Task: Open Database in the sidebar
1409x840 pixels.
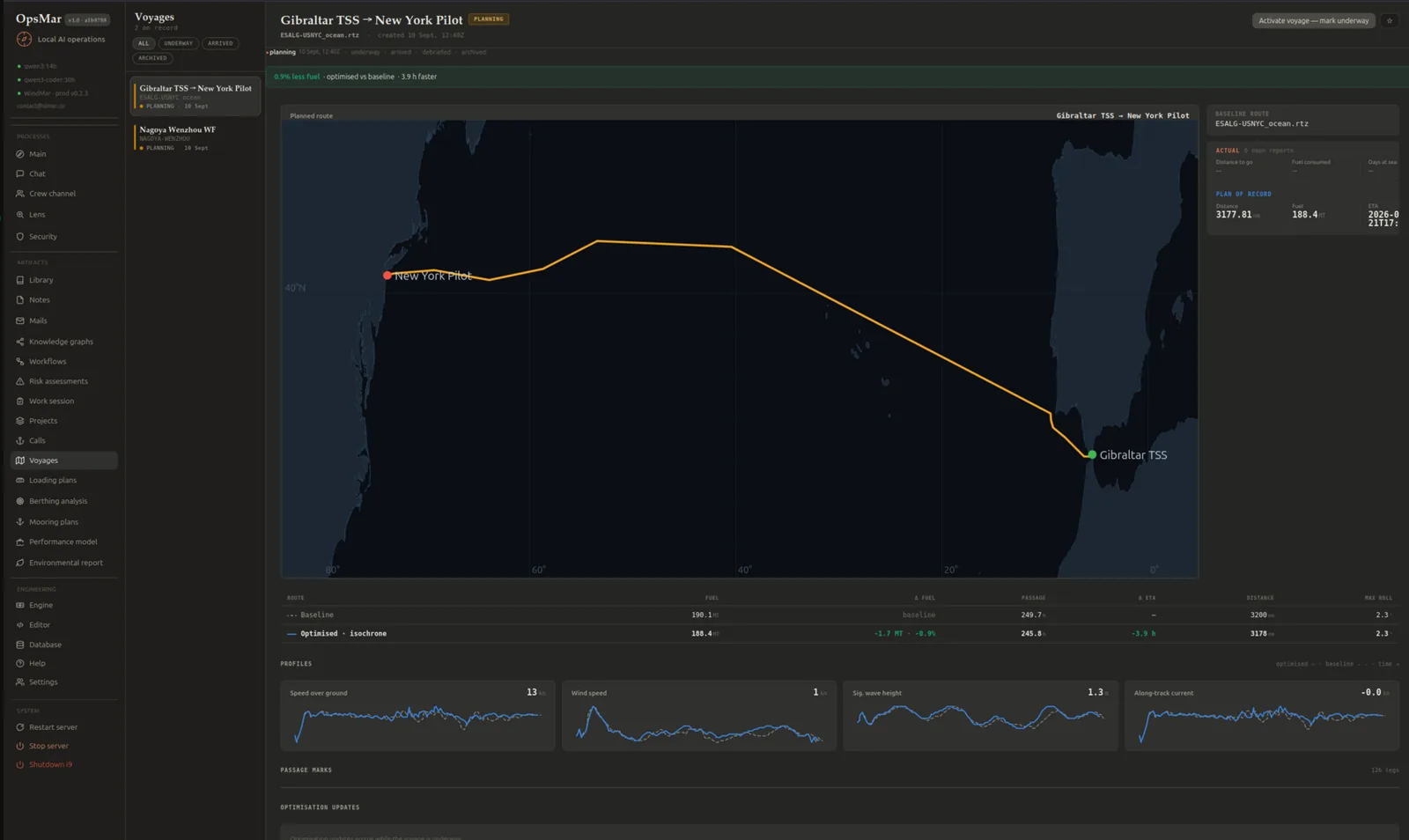Action: point(64,645)
